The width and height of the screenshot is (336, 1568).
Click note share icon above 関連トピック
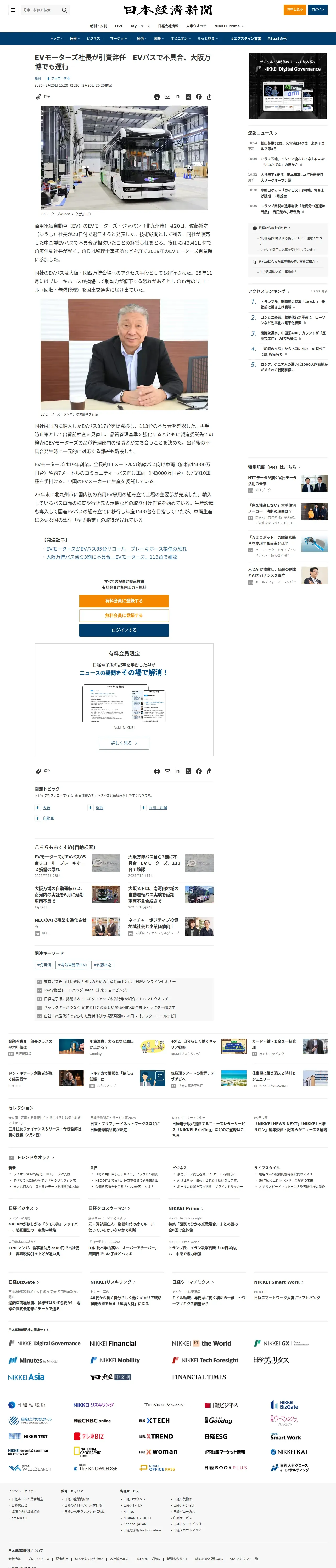(x=177, y=771)
